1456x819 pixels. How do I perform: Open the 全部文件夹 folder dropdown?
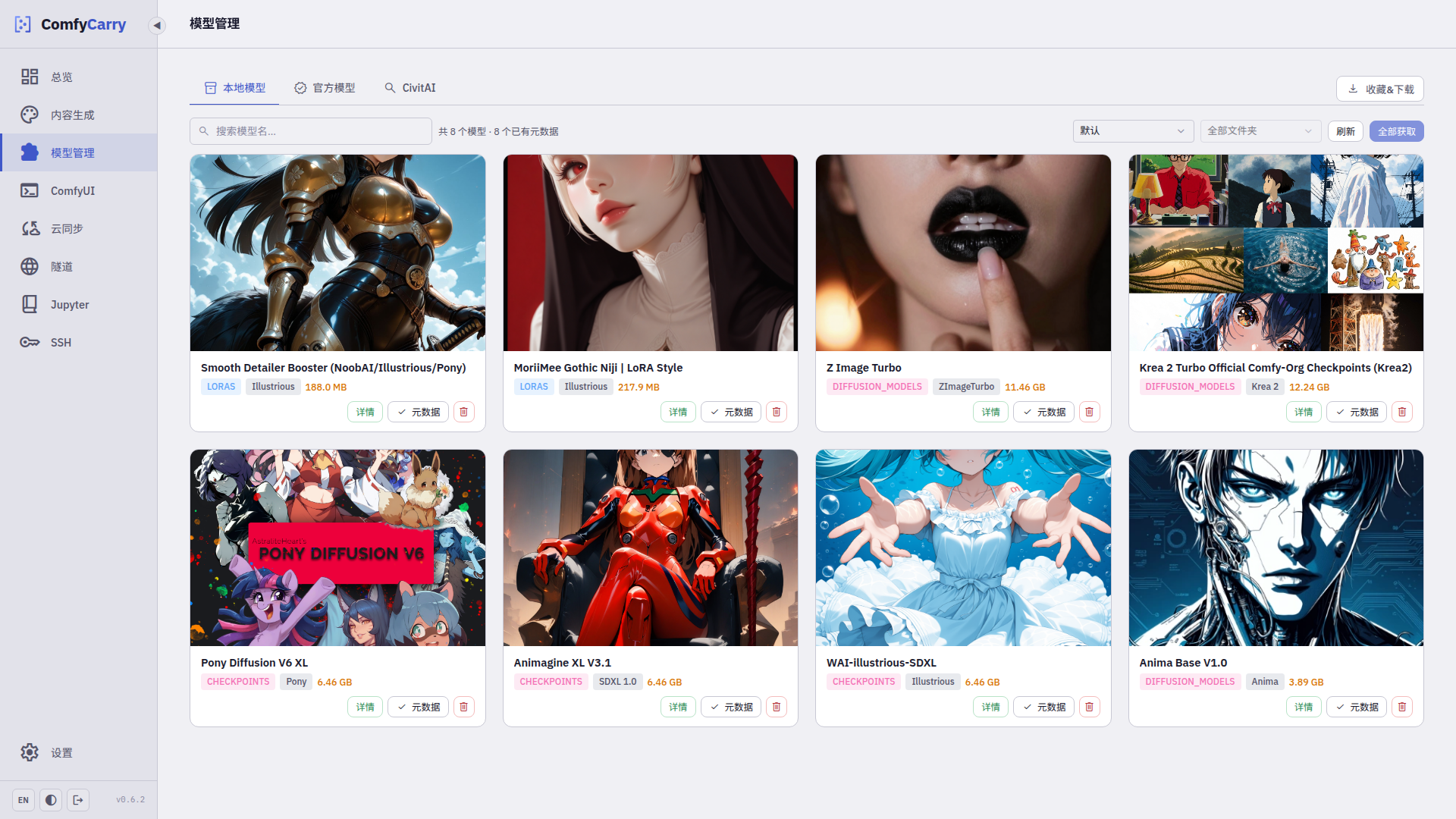point(1260,131)
